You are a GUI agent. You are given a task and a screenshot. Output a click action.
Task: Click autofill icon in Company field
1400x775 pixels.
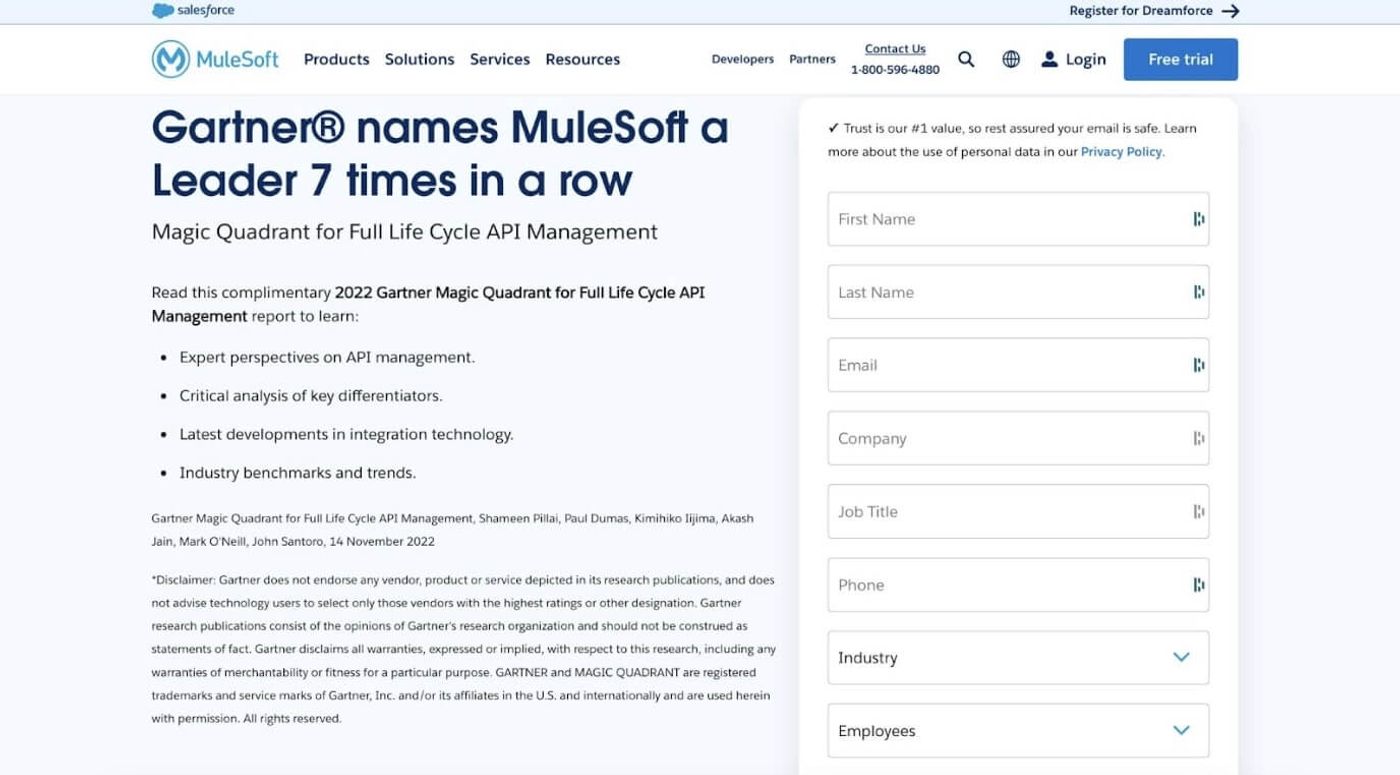(x=1198, y=438)
